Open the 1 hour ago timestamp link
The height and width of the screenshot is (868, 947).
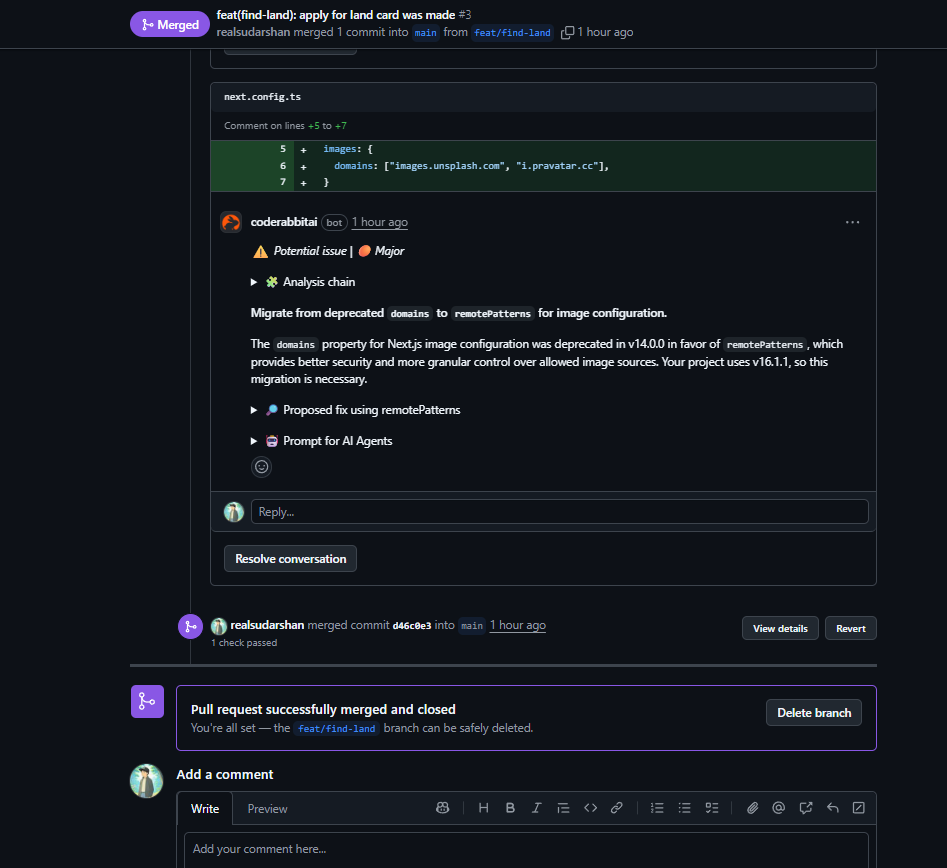pos(379,222)
